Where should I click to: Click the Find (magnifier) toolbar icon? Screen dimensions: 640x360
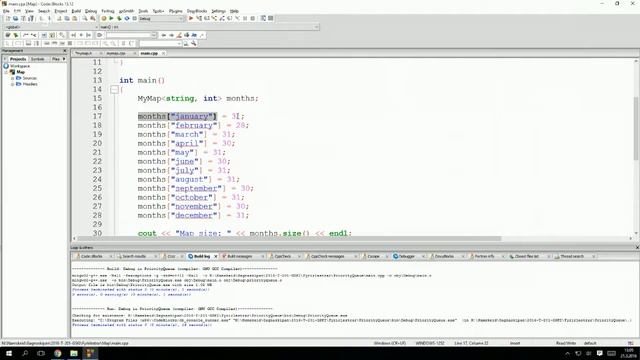(85, 18)
